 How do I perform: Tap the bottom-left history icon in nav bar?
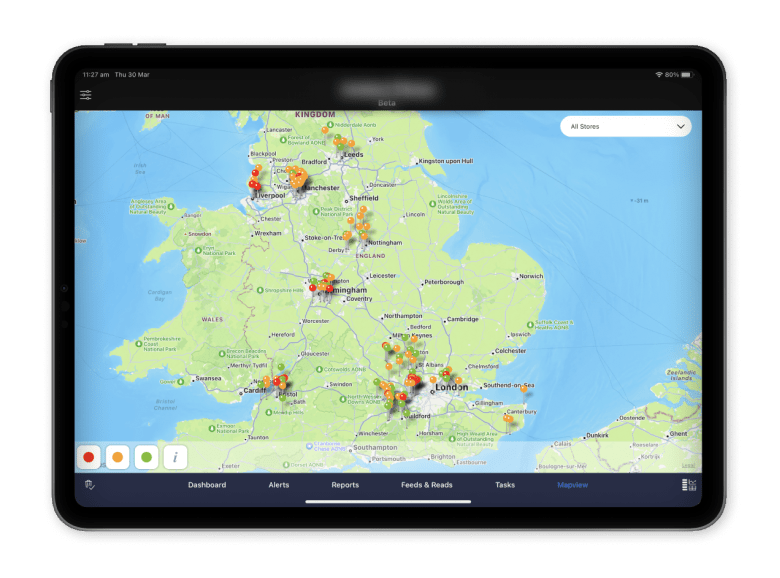pyautogui.click(x=89, y=485)
